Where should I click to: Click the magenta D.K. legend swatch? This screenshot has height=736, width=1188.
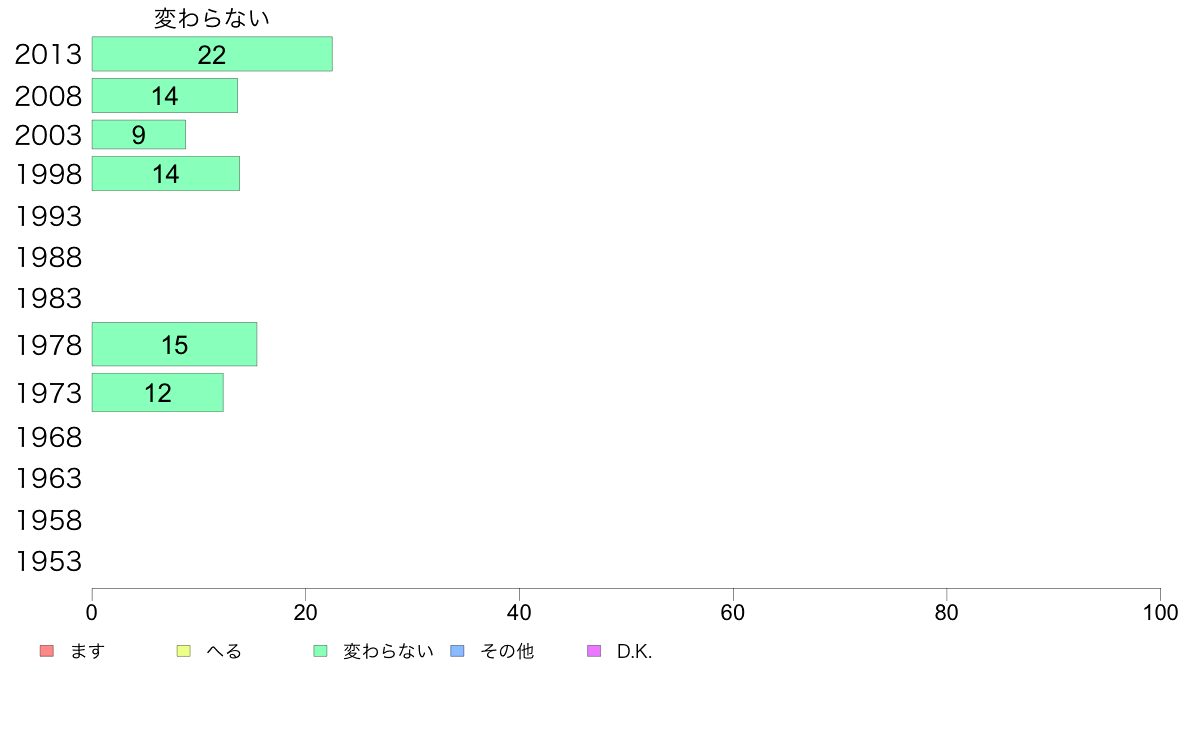[x=594, y=651]
